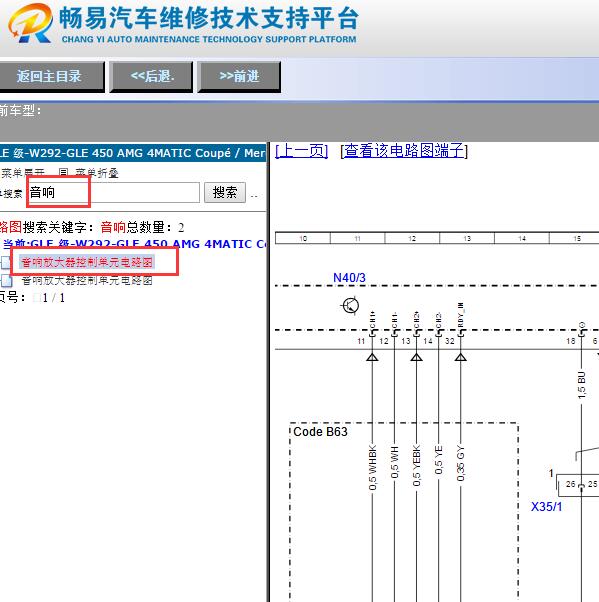Image resolution: width=599 pixels, height=602 pixels.
Task: Open the 查看该电路图端子 link
Action: click(404, 151)
